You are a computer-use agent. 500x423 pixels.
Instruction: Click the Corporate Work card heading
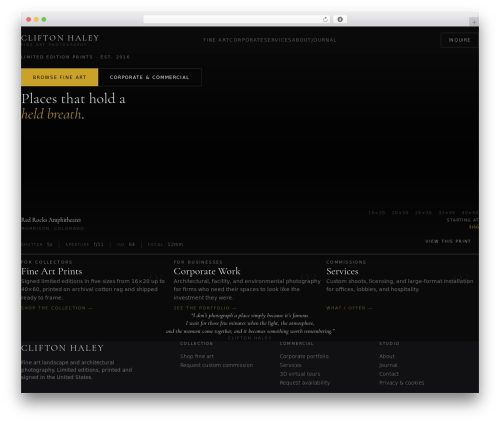(x=207, y=271)
